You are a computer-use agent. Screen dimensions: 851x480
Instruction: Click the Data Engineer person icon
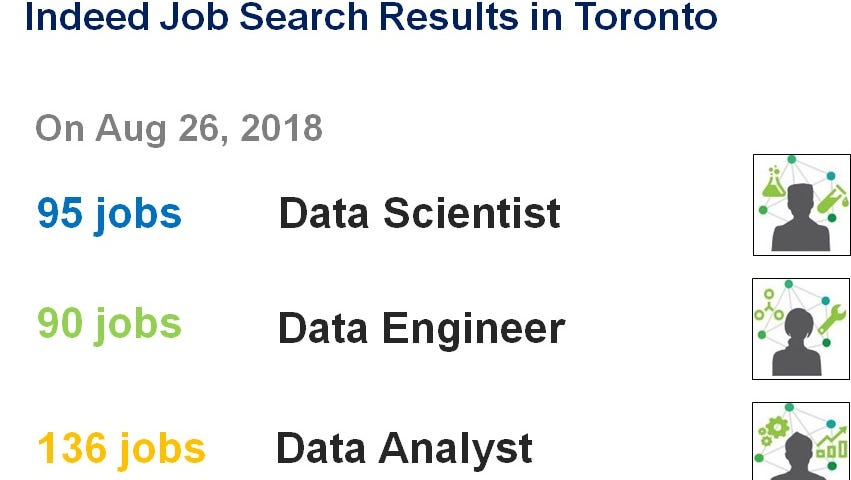[801, 329]
